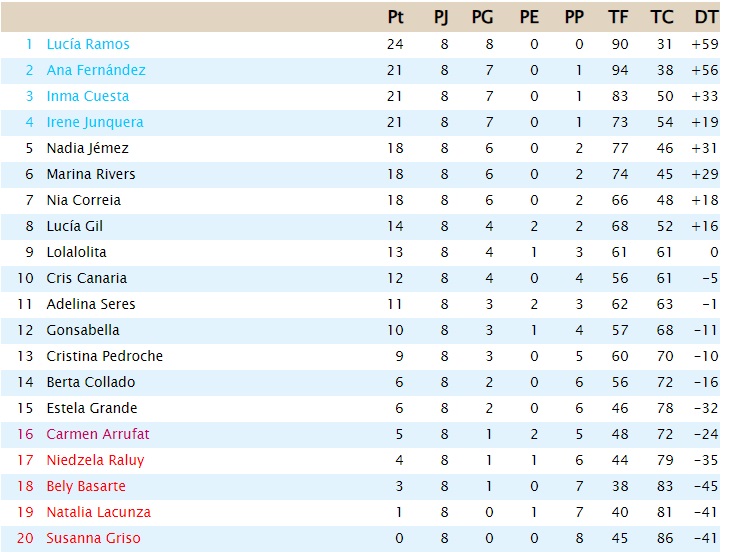Select the Nia Correia entry

tap(83, 200)
